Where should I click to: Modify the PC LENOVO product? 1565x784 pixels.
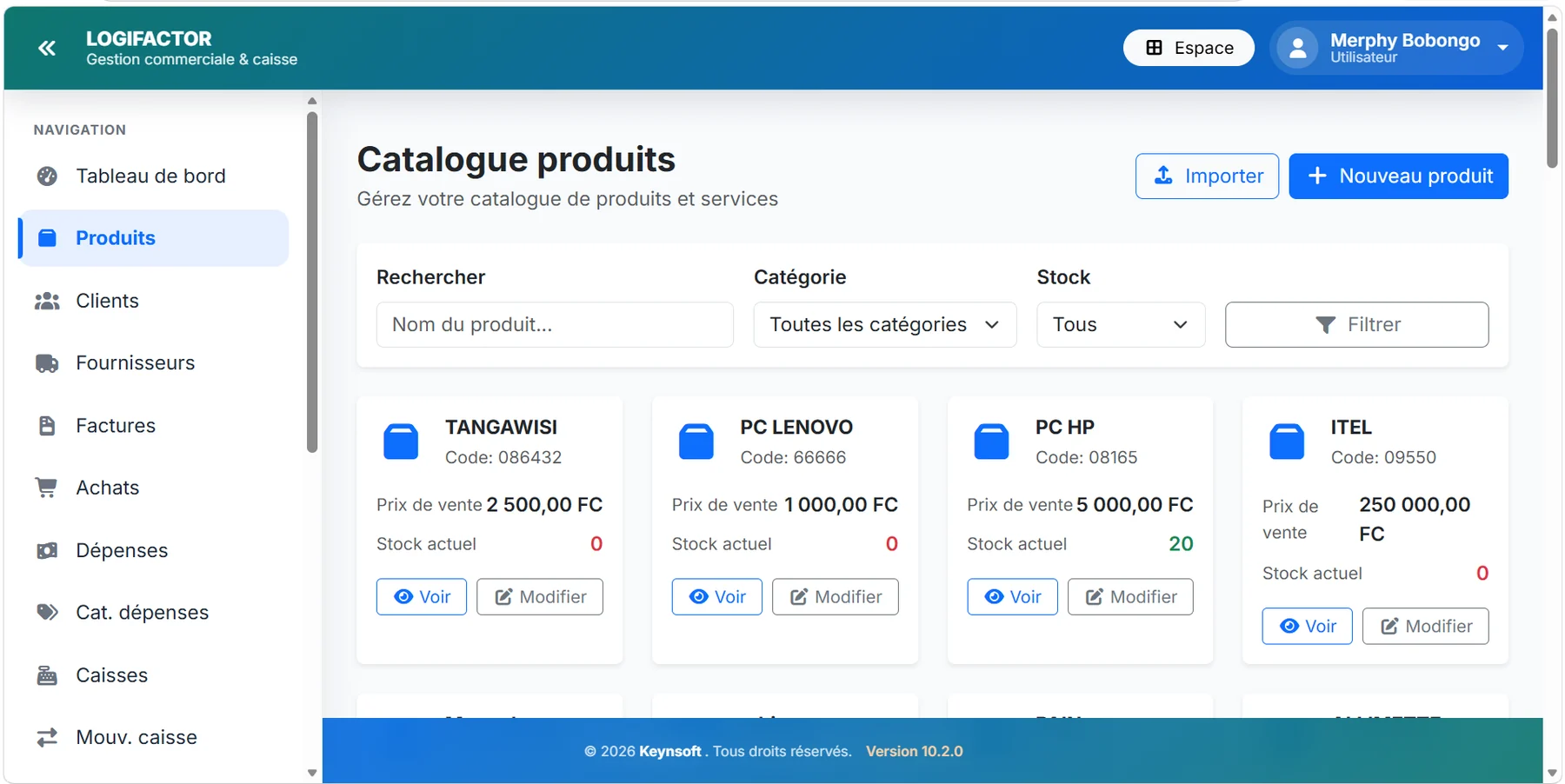(836, 597)
